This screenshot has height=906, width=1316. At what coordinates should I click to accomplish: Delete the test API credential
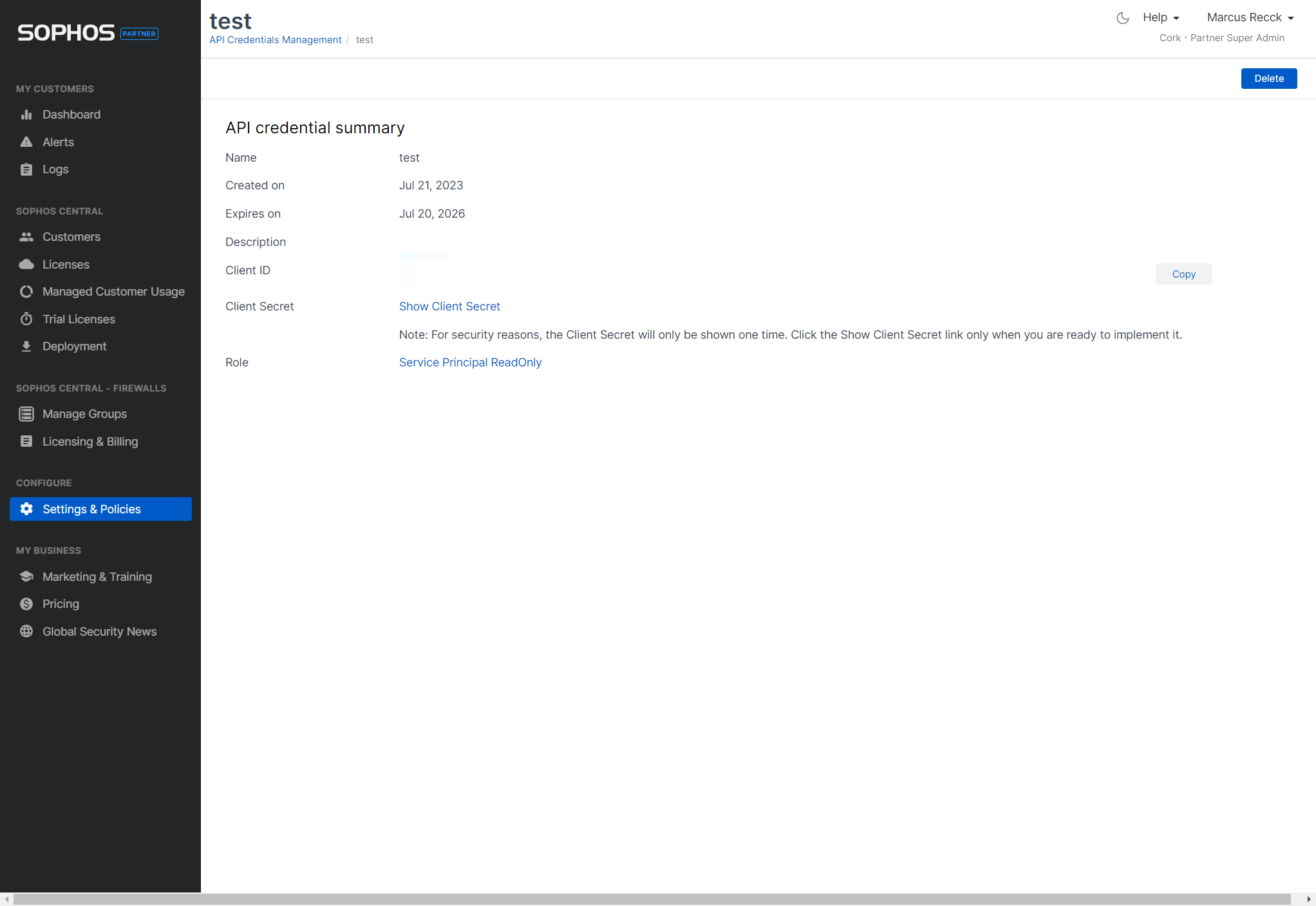pyautogui.click(x=1269, y=79)
